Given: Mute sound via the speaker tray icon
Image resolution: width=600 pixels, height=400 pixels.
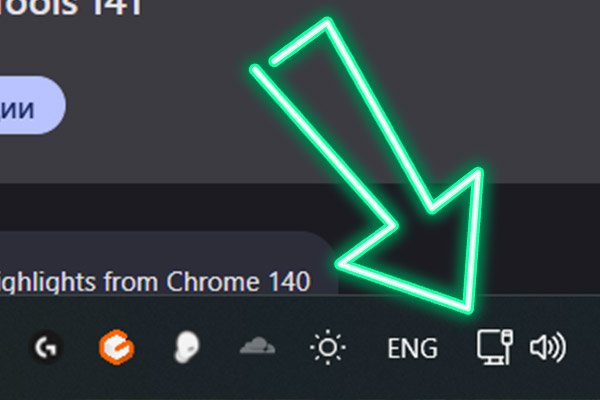Looking at the screenshot, I should coord(548,347).
